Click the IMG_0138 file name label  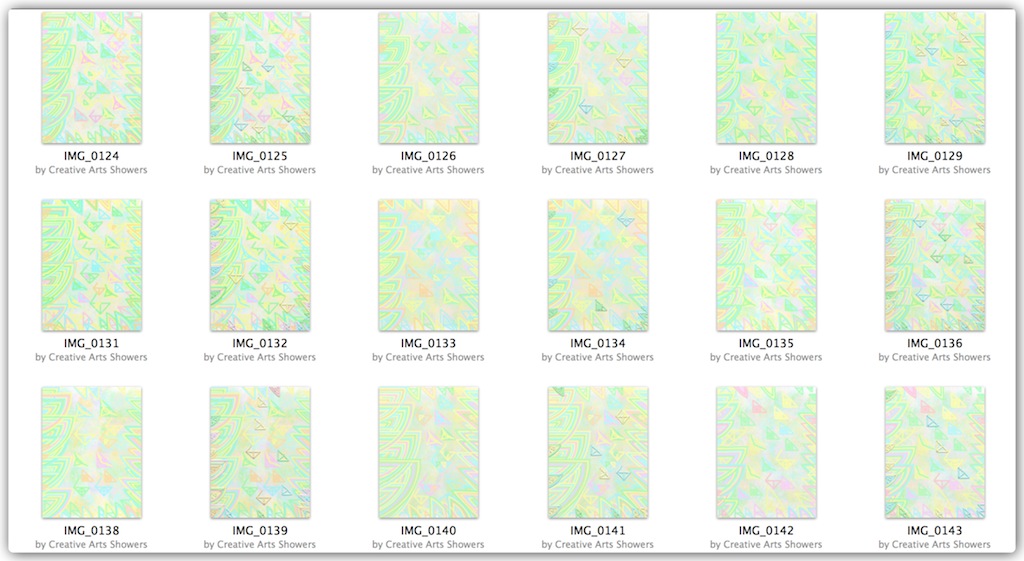click(91, 531)
